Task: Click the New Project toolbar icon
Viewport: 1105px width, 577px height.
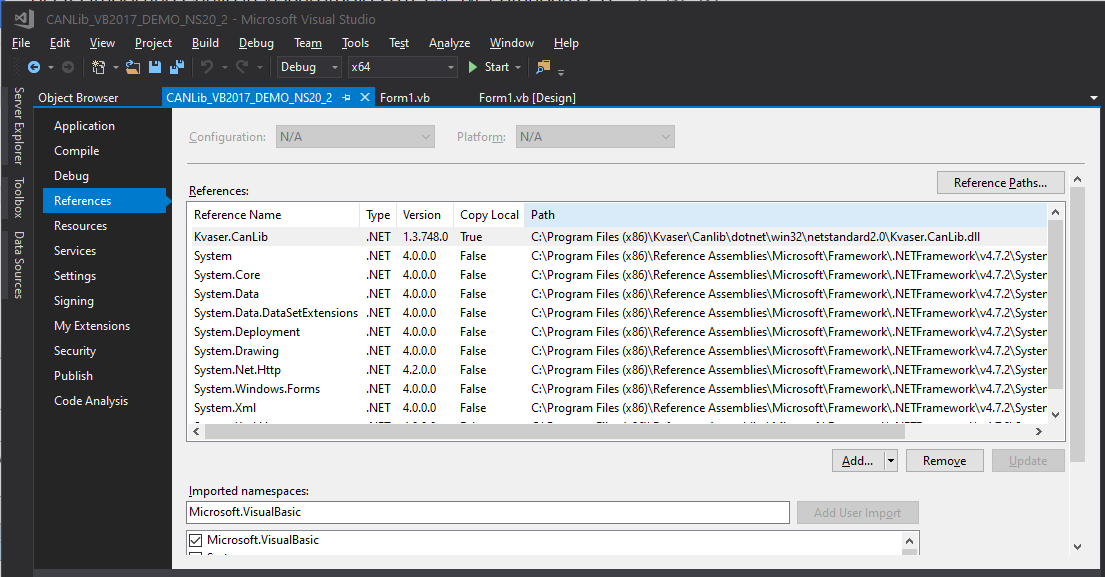Action: 98,67
